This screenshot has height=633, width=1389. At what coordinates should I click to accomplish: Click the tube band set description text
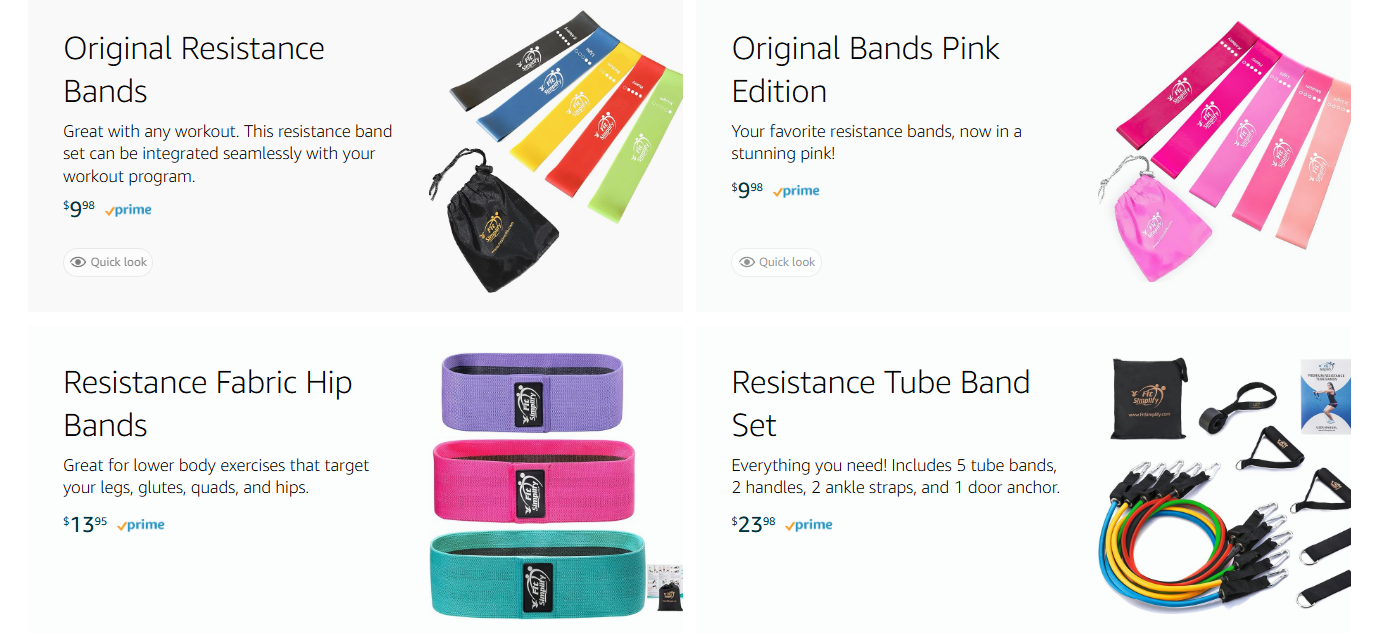tap(895, 477)
